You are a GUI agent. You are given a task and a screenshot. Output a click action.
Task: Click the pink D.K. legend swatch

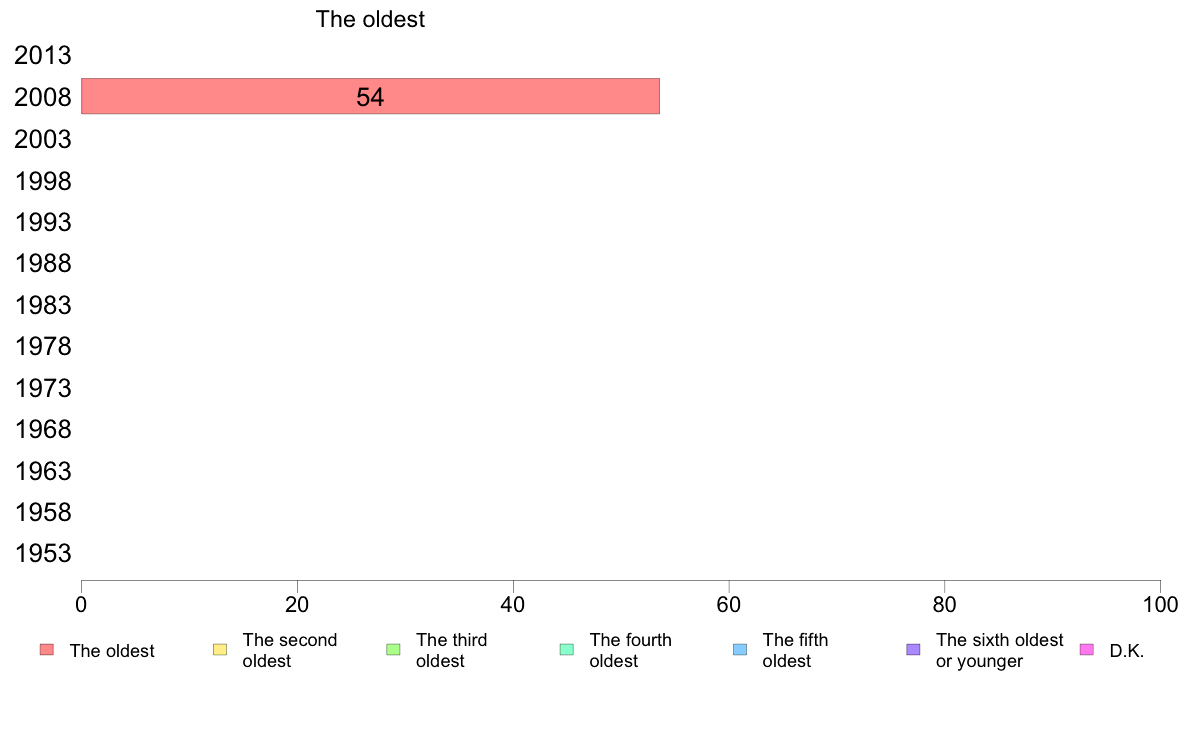tap(1086, 650)
